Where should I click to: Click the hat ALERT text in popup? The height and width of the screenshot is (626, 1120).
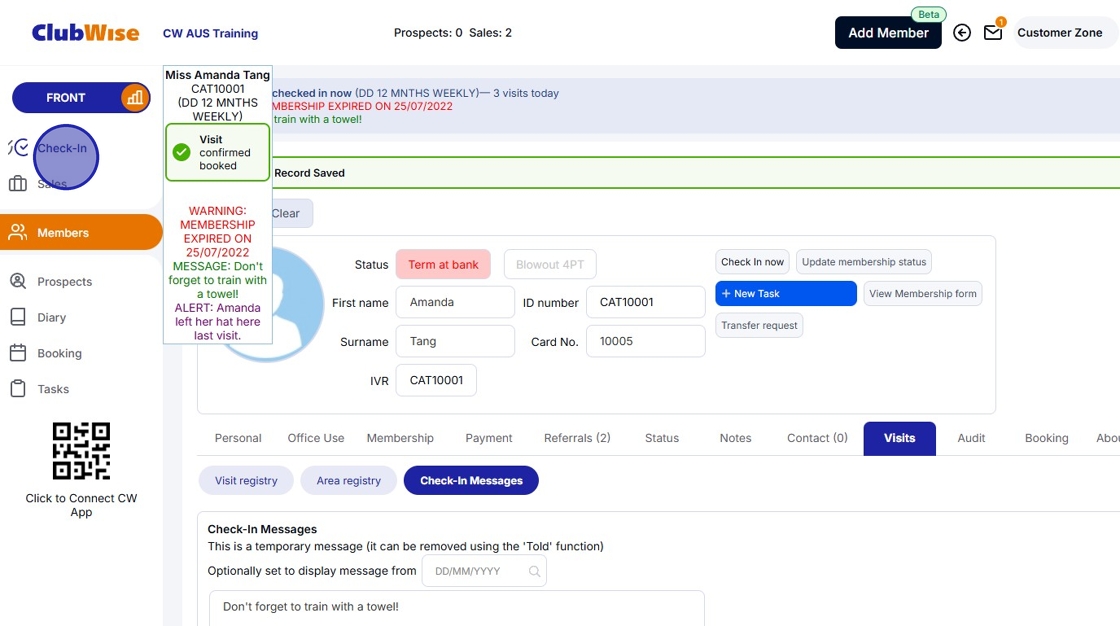pos(218,322)
